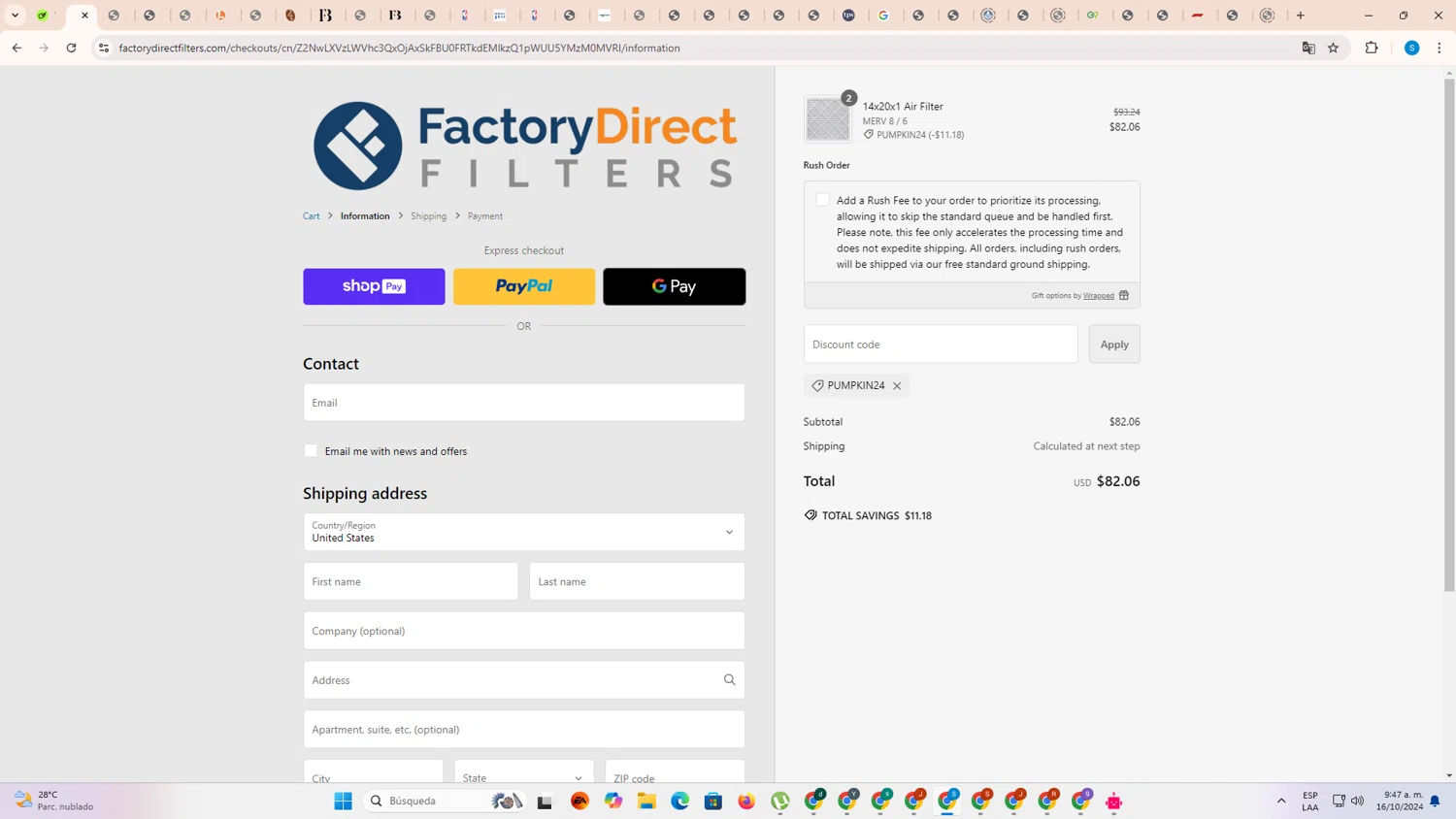Focus the Address field

524,680
